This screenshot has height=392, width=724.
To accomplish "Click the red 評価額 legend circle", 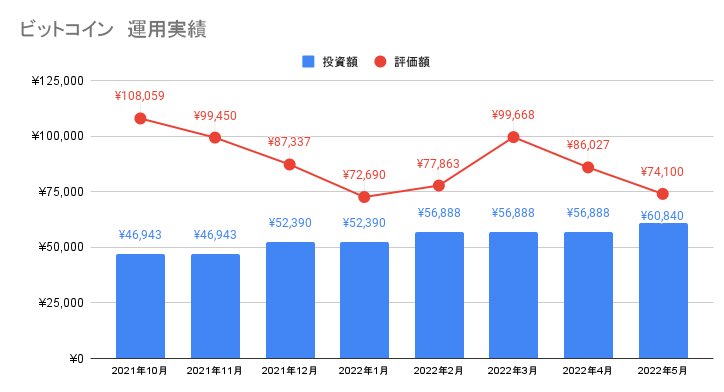I will 380,62.
